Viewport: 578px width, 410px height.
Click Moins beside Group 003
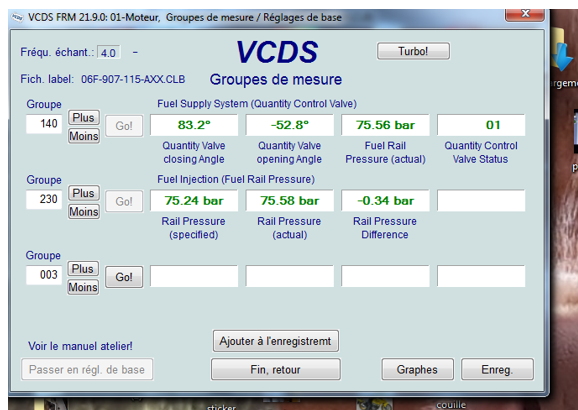(83, 287)
